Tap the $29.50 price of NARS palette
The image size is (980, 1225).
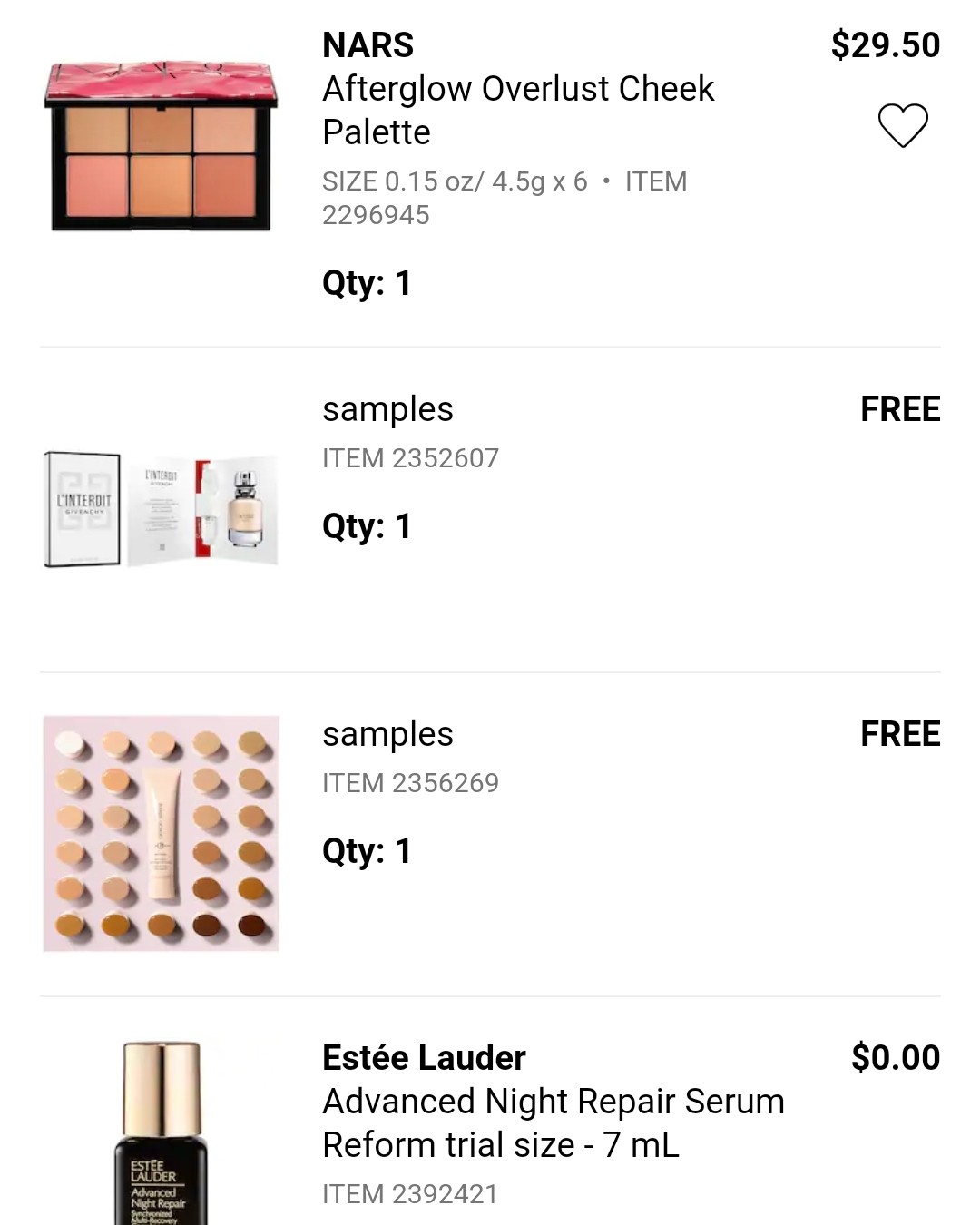[886, 44]
